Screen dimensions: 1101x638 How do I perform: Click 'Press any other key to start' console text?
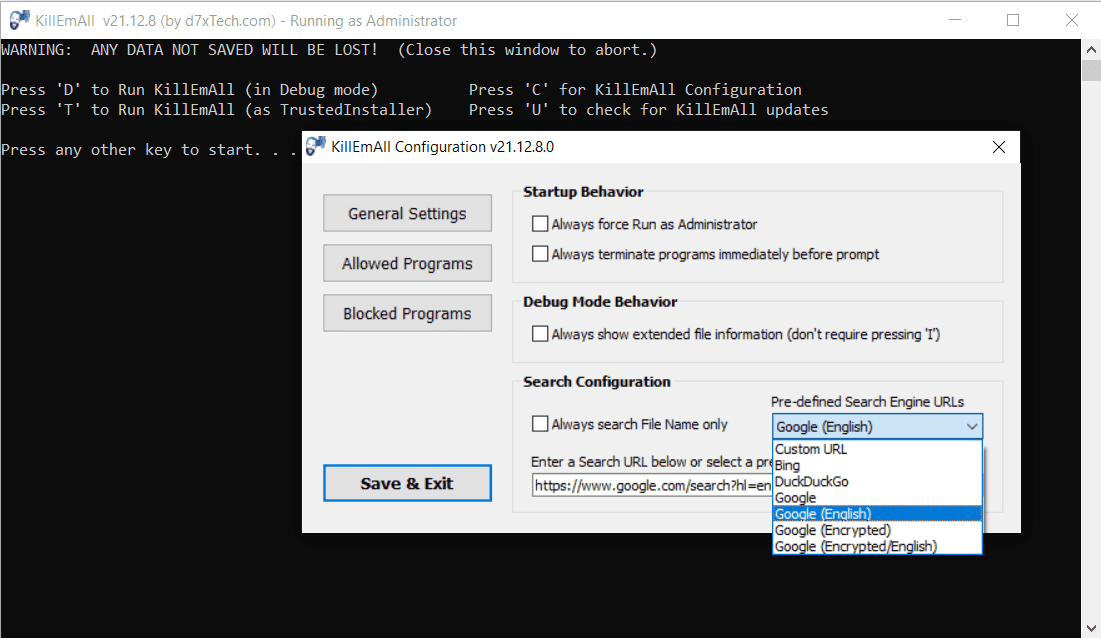coord(149,149)
